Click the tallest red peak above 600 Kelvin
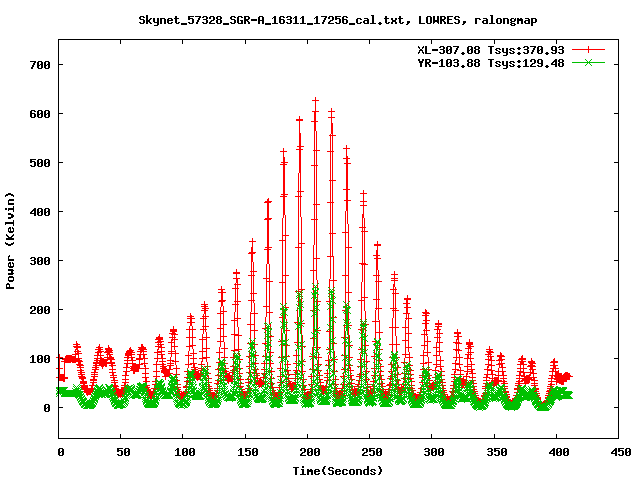The height and width of the screenshot is (480, 640). (315, 101)
